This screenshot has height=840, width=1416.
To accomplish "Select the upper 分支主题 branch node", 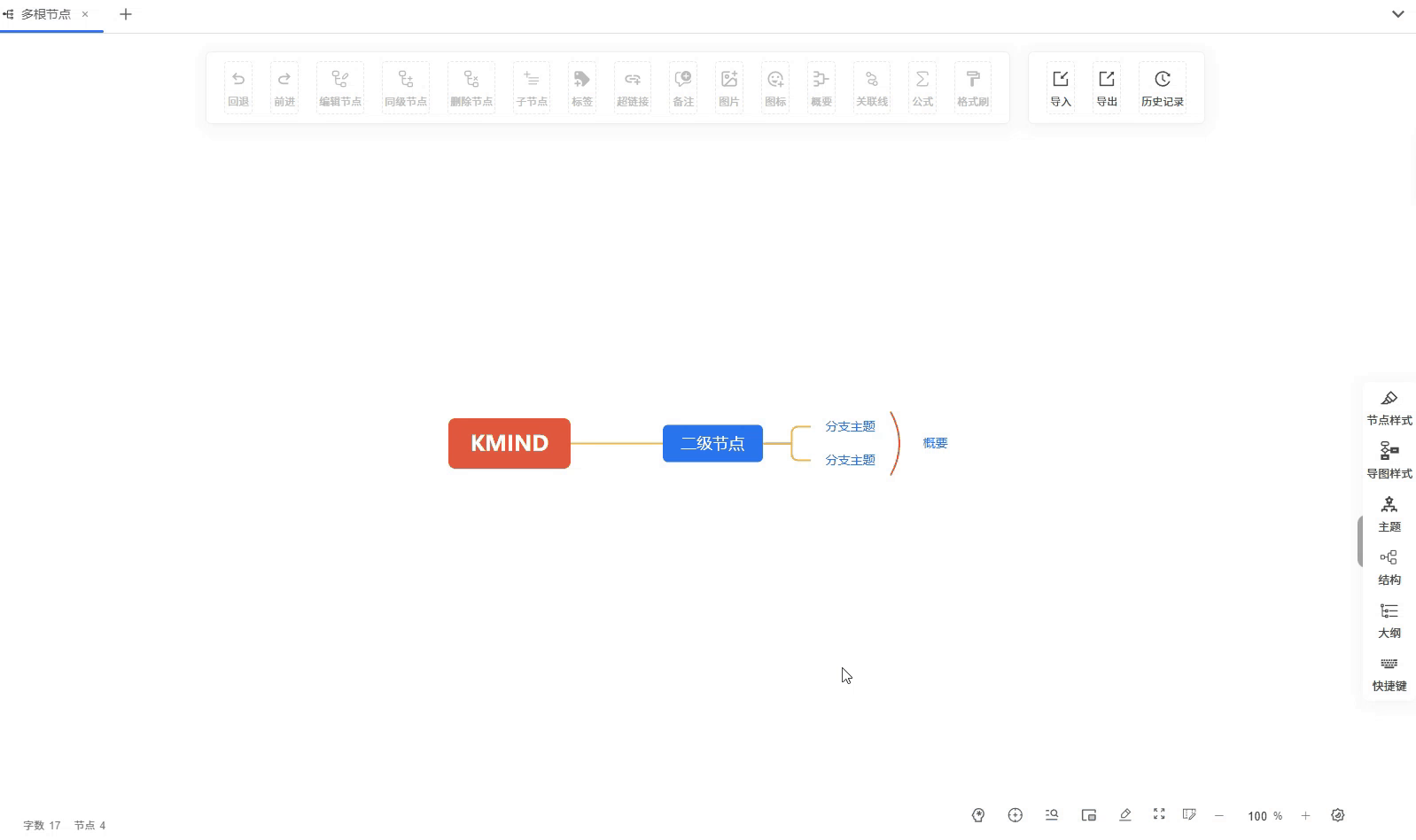I will [x=850, y=426].
